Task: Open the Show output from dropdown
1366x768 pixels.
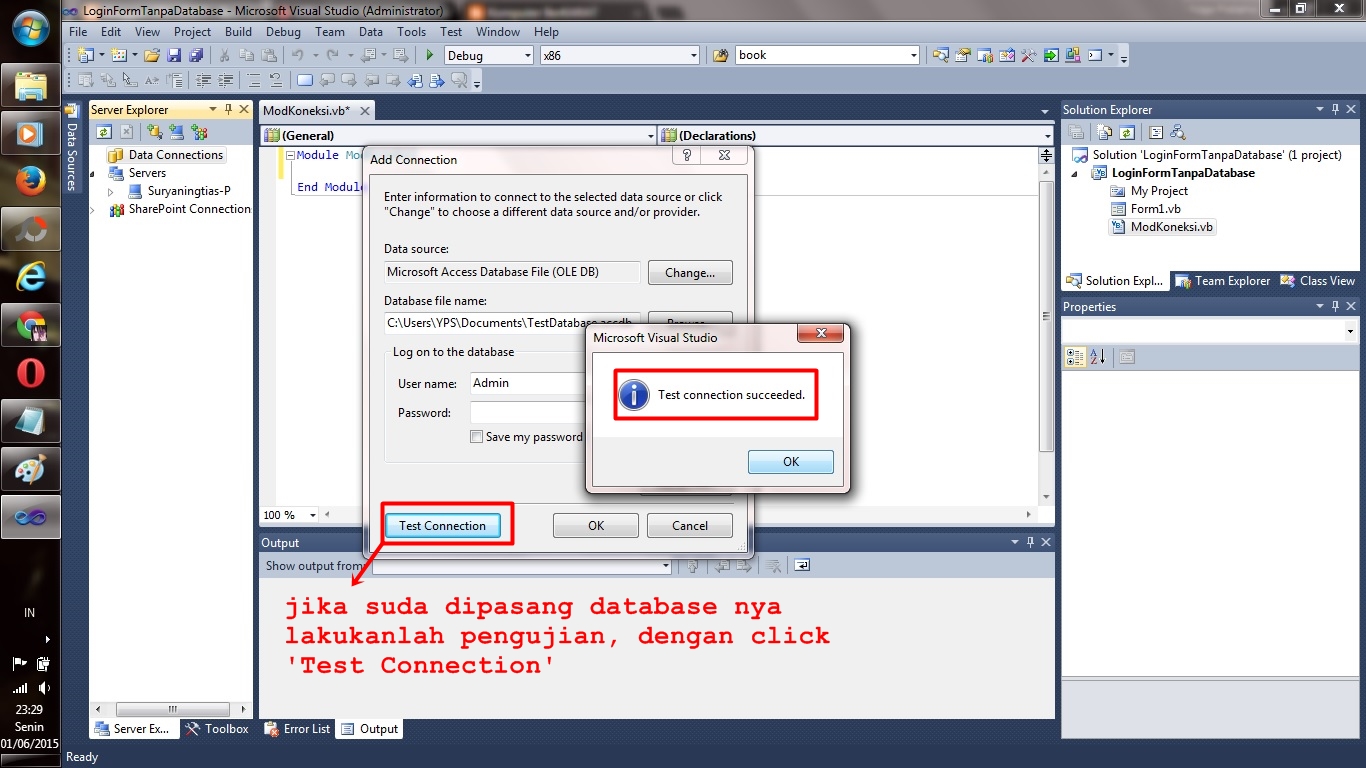Action: [x=666, y=566]
